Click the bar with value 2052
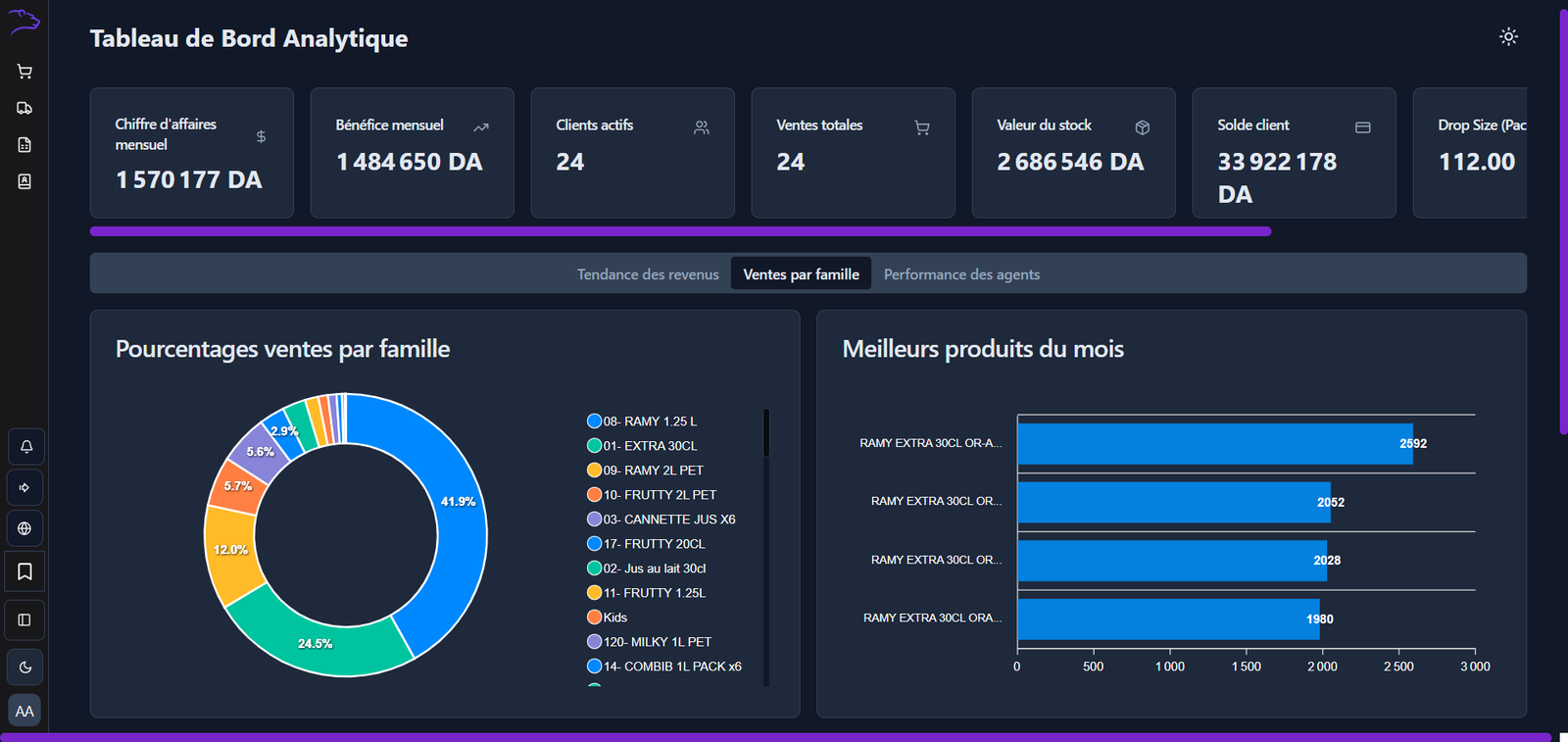 (x=1174, y=502)
